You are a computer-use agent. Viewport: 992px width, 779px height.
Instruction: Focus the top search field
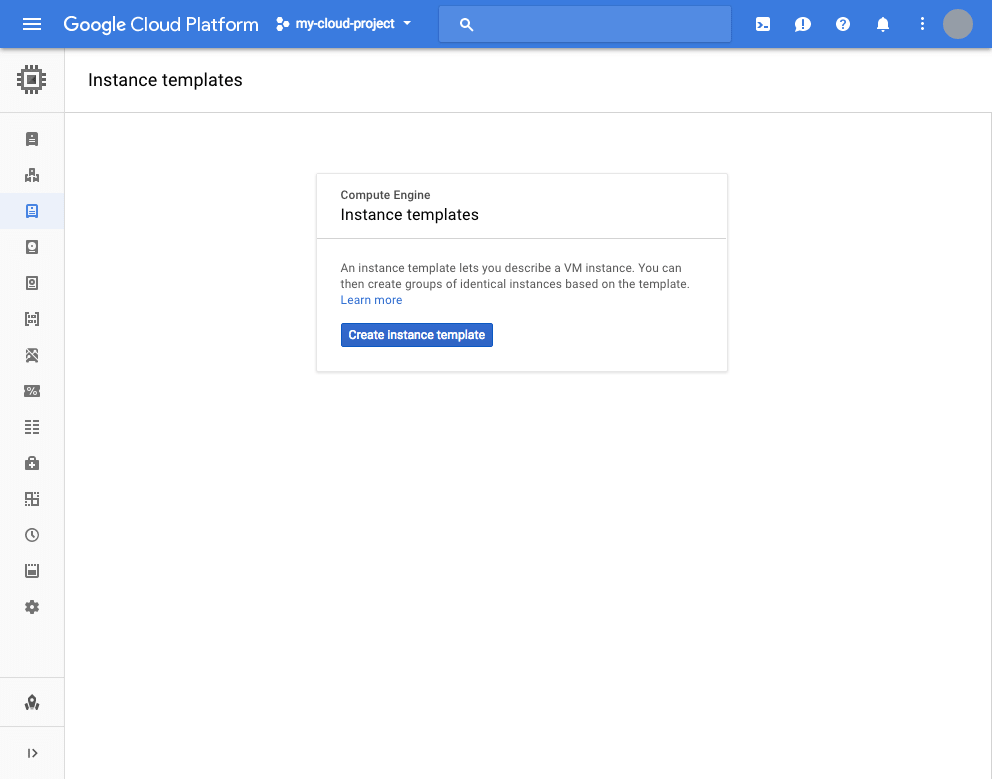tap(585, 24)
